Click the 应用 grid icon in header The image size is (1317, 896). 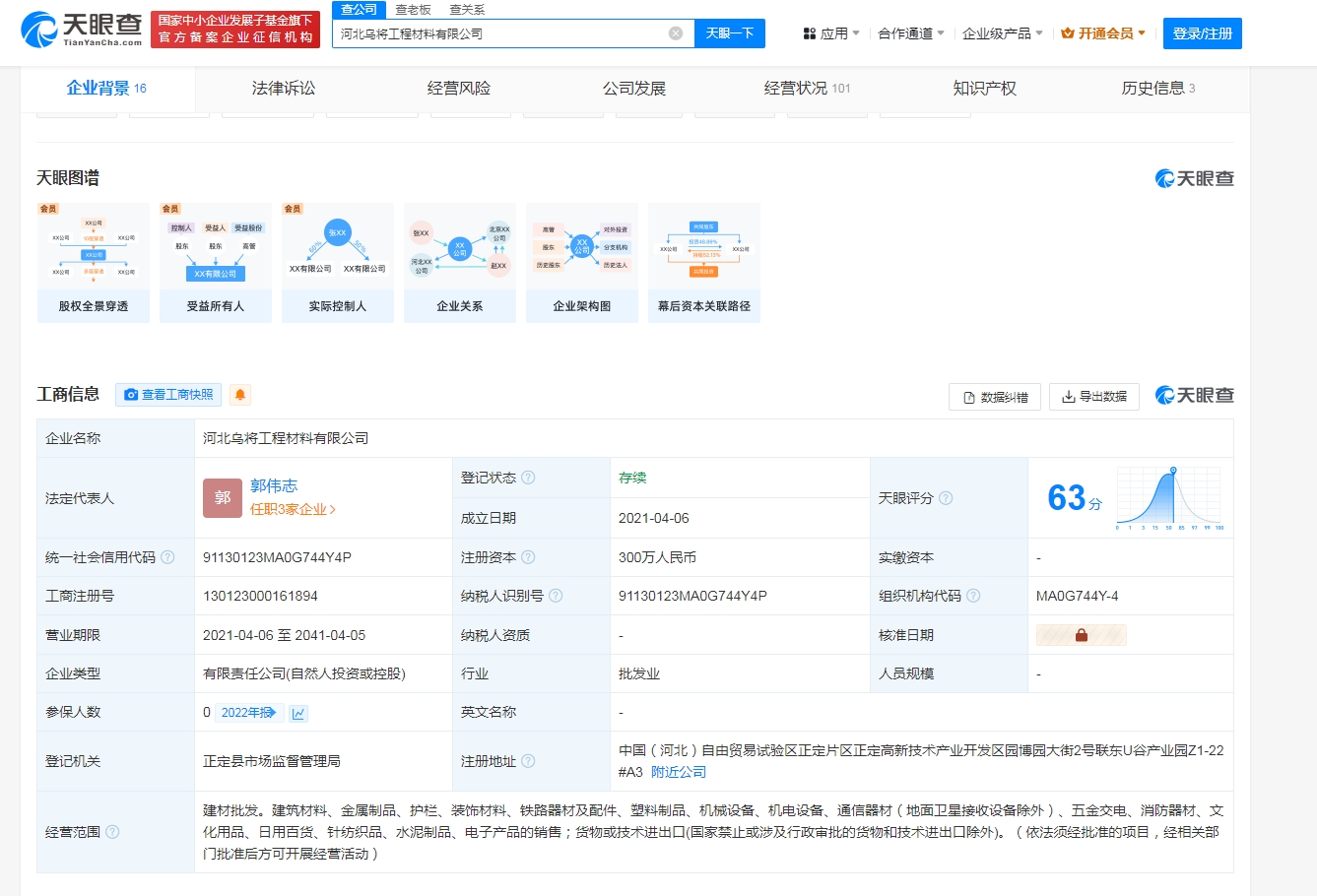point(810,33)
